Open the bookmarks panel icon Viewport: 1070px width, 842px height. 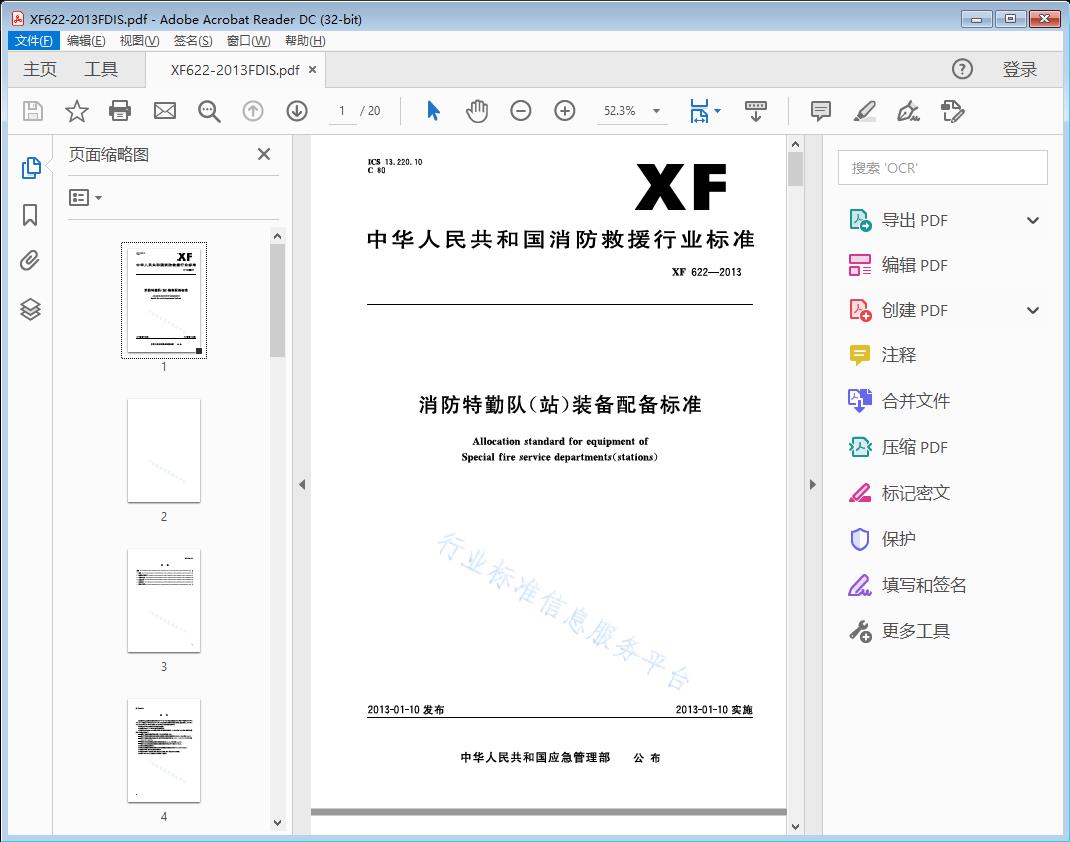pyautogui.click(x=30, y=215)
